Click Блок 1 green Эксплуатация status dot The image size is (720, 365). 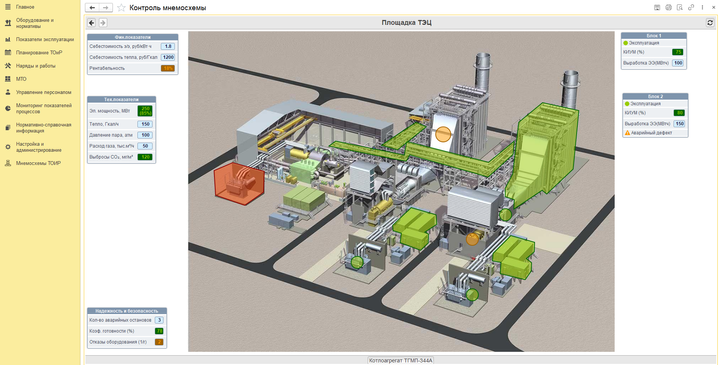625,43
